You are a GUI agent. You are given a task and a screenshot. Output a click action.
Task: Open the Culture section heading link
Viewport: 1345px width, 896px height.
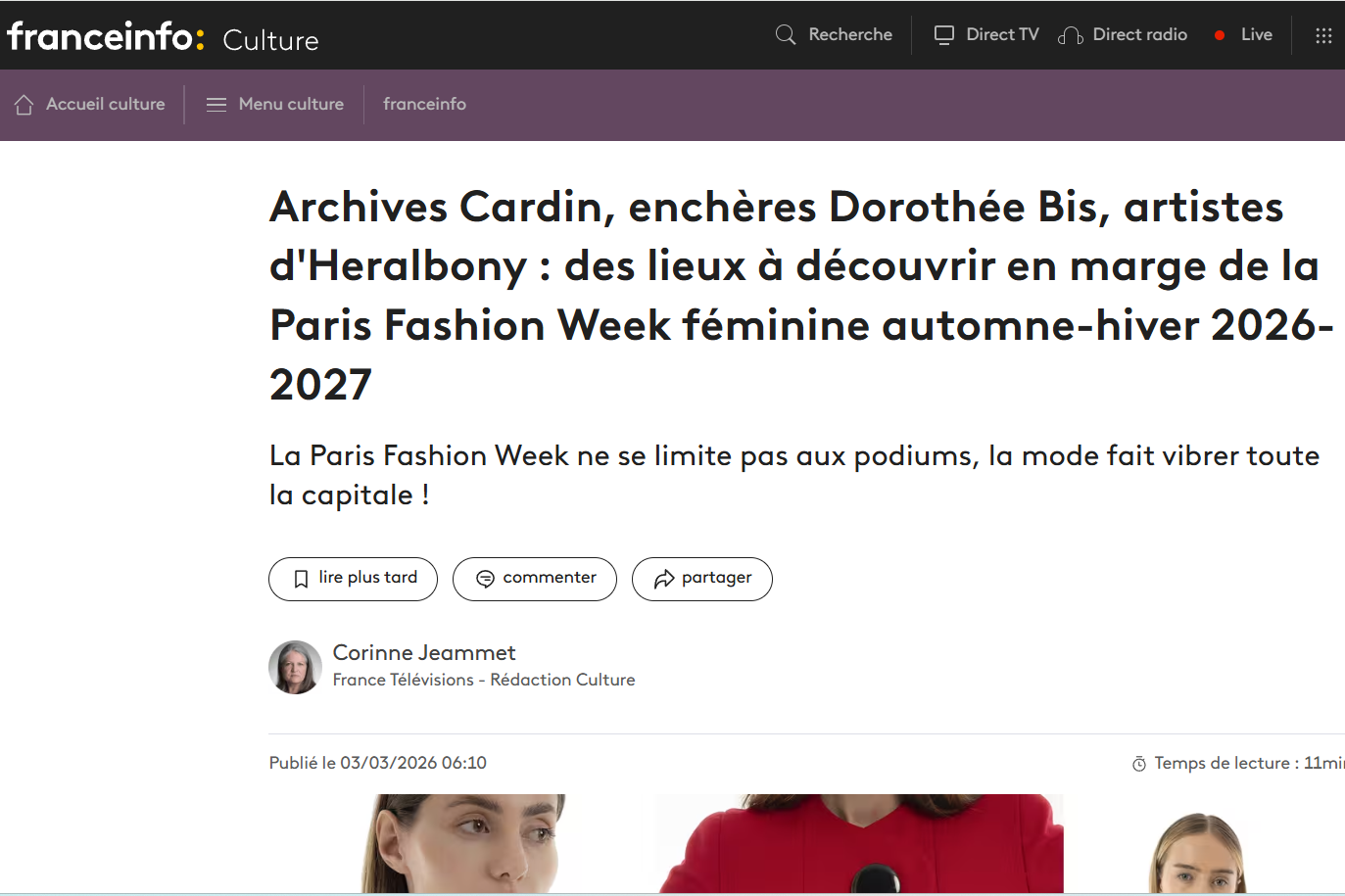tap(270, 40)
